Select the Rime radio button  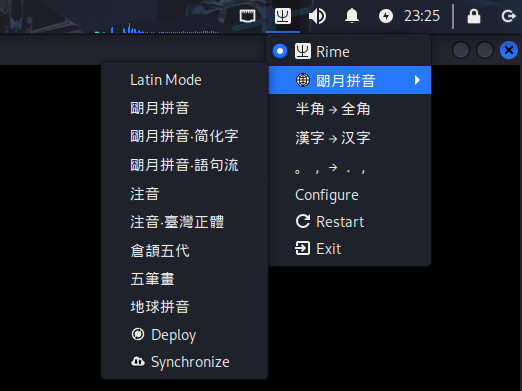(x=280, y=51)
